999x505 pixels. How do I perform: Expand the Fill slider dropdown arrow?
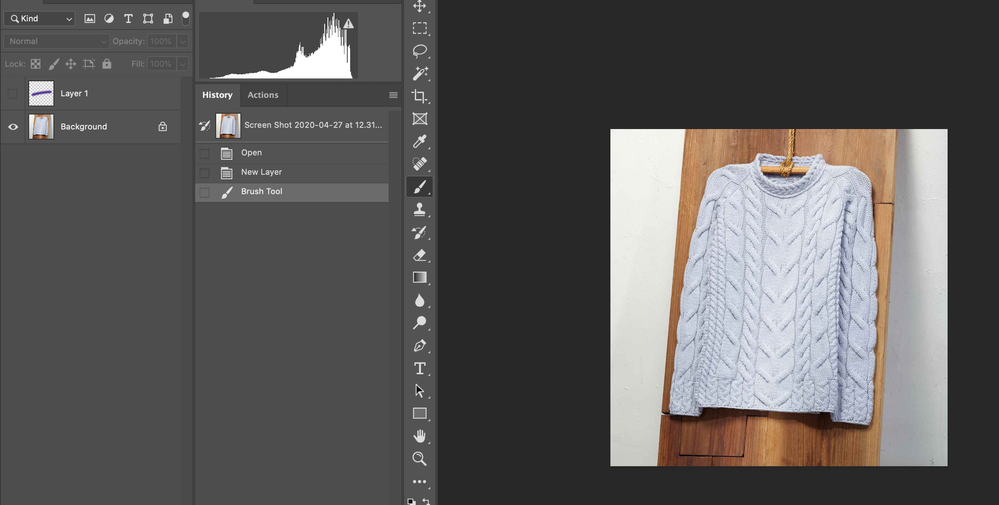click(x=183, y=64)
